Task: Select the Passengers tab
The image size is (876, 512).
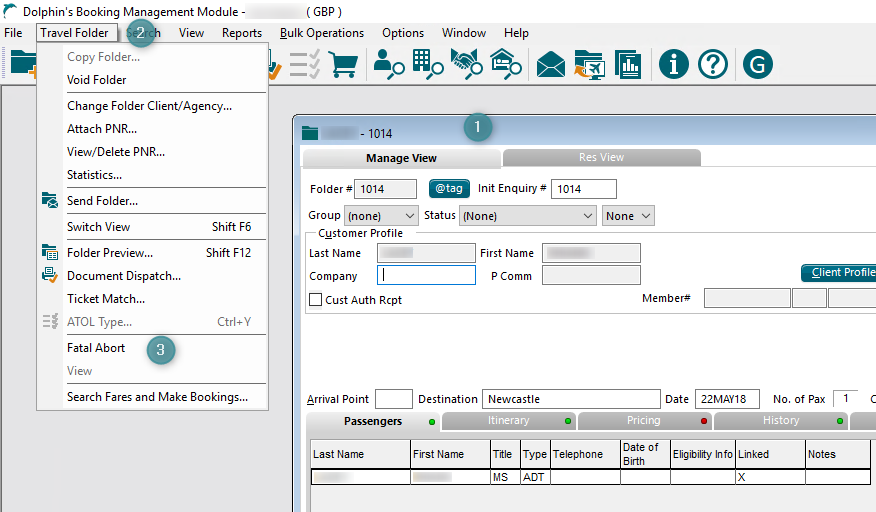Action: tap(373, 421)
